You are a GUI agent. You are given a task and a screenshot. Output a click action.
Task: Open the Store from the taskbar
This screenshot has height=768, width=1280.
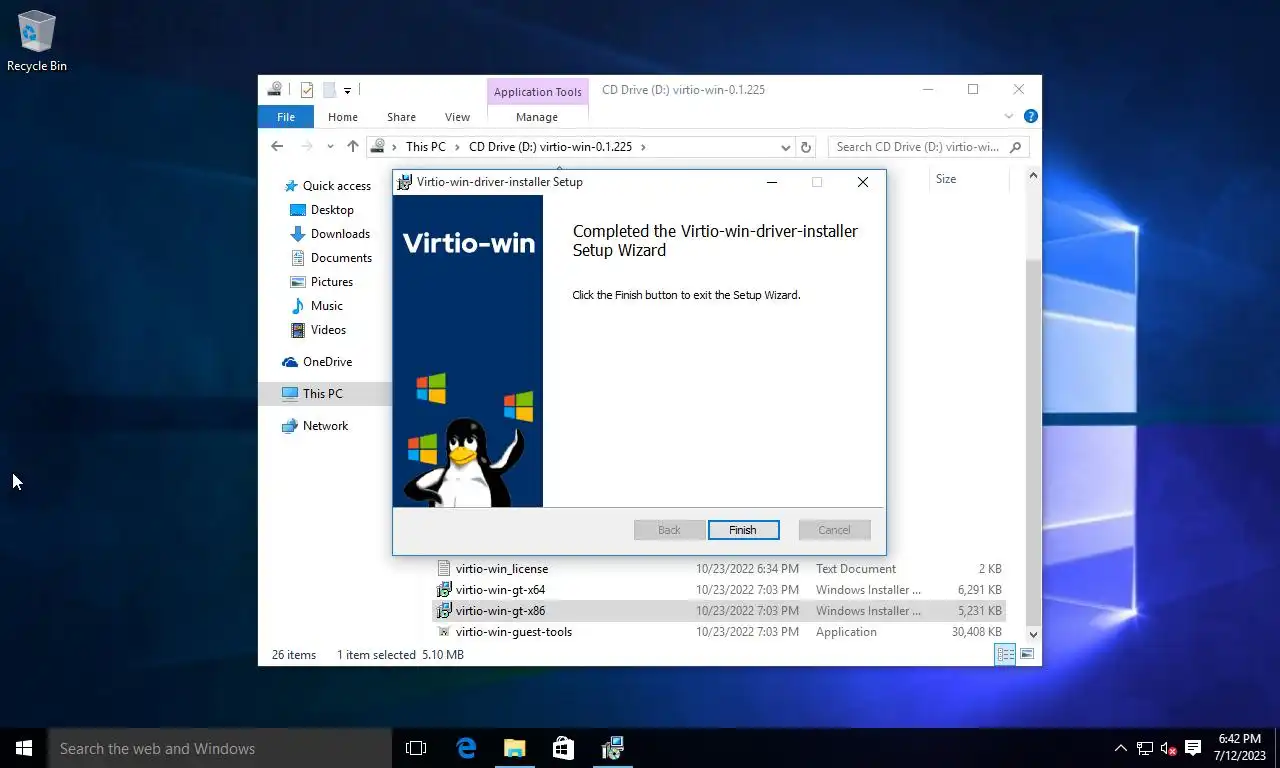pos(563,748)
